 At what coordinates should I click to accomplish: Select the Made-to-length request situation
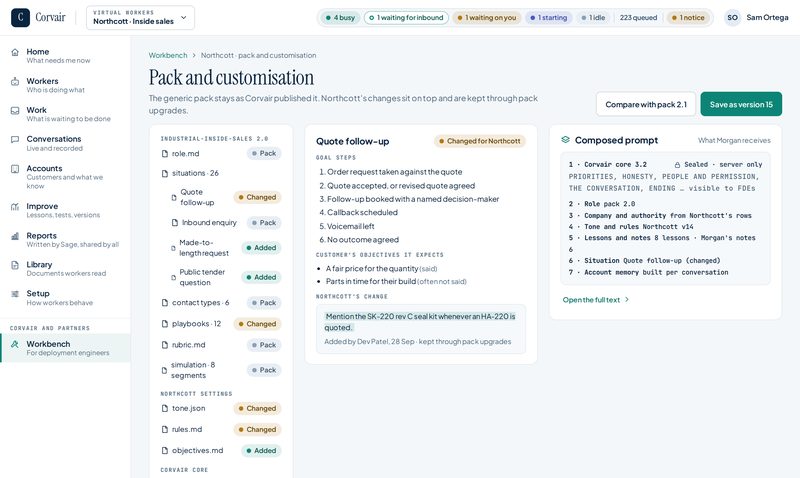coord(221,248)
